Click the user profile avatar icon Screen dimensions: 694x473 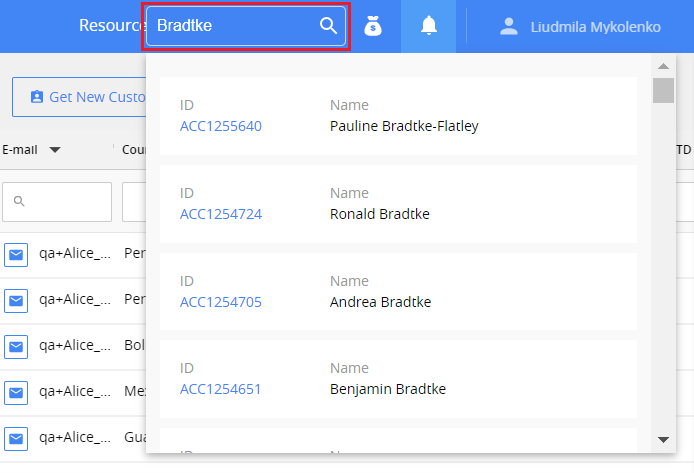(x=510, y=27)
